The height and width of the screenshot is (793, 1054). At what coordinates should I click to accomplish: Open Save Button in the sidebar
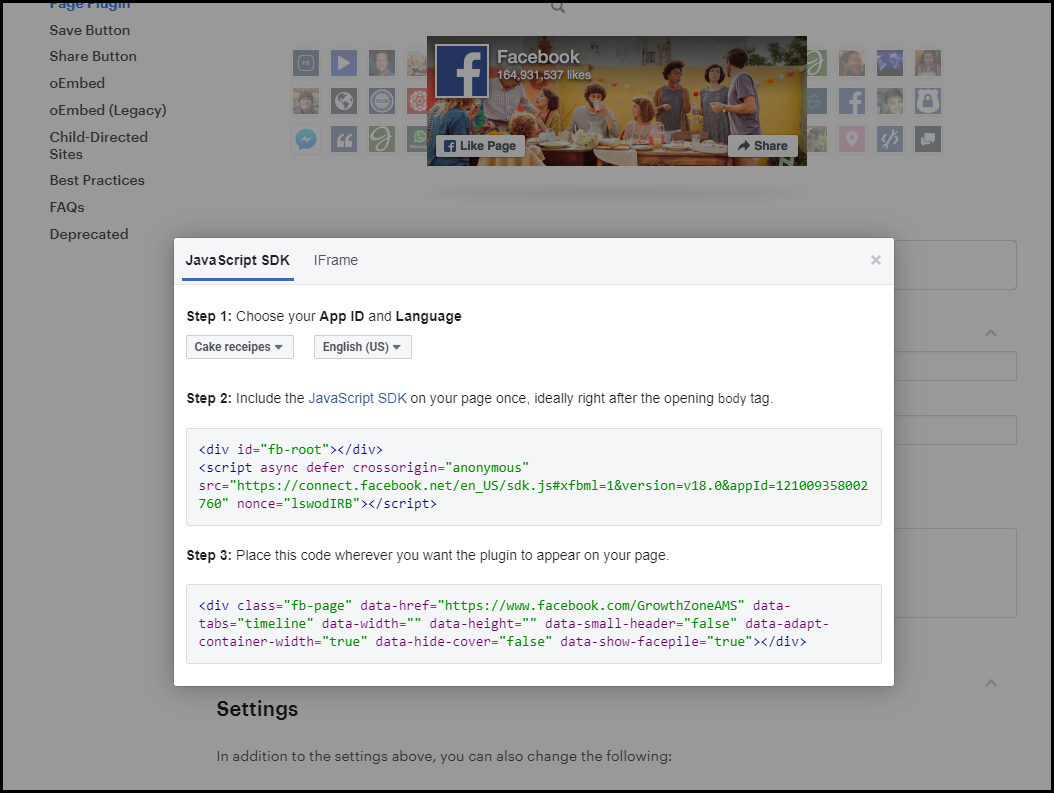pyautogui.click(x=90, y=30)
